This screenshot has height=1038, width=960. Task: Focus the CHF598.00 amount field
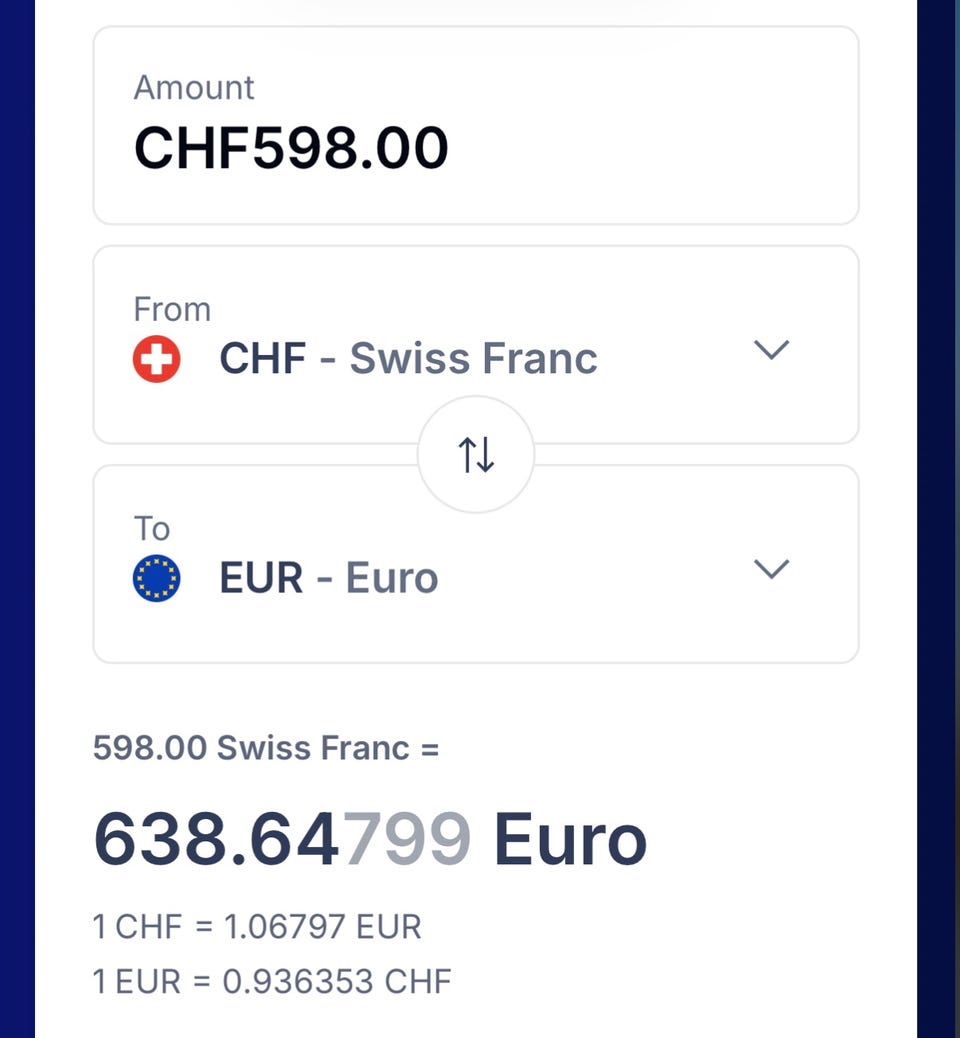[x=291, y=149]
